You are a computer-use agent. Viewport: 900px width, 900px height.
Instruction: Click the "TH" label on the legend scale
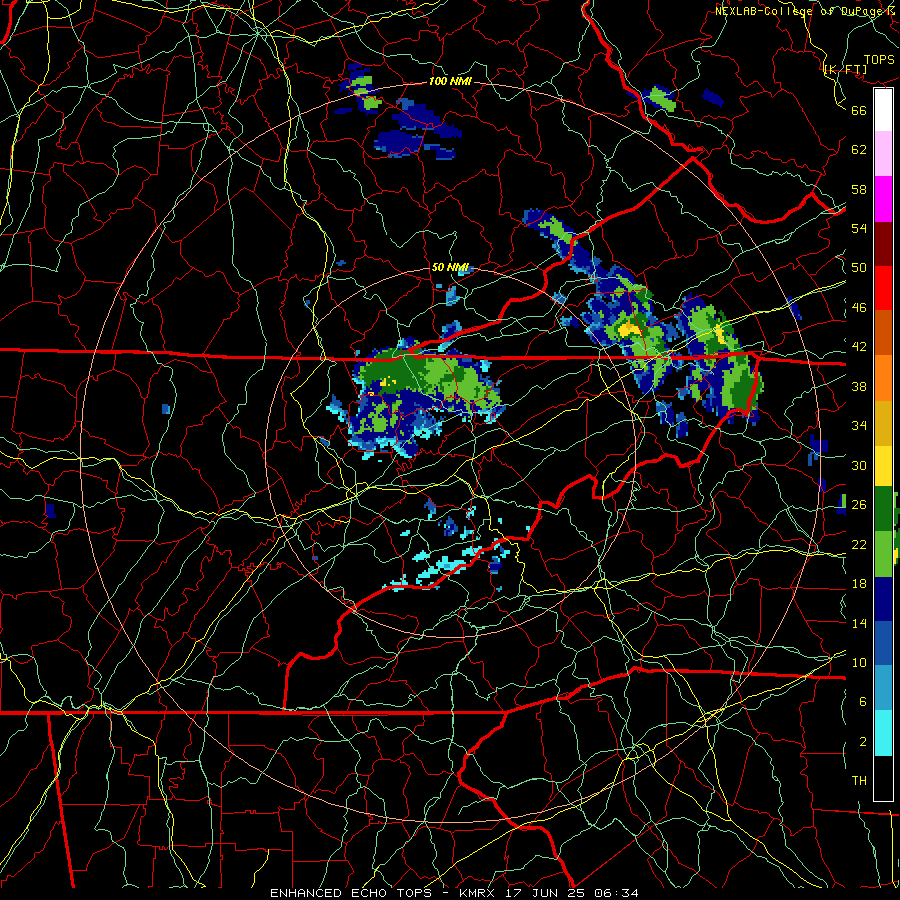coord(859,781)
